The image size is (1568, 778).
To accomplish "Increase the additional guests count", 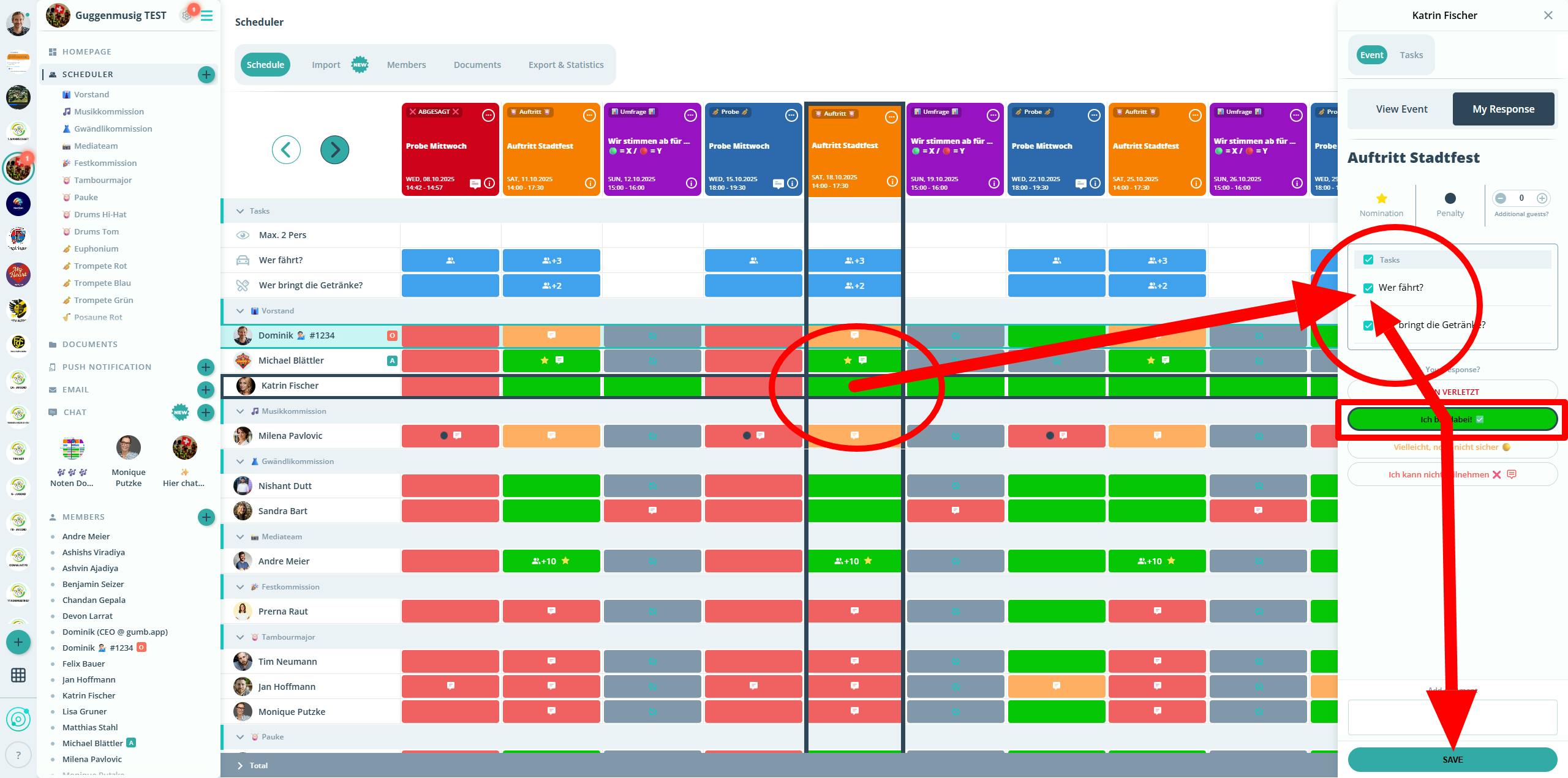I will click(1542, 198).
